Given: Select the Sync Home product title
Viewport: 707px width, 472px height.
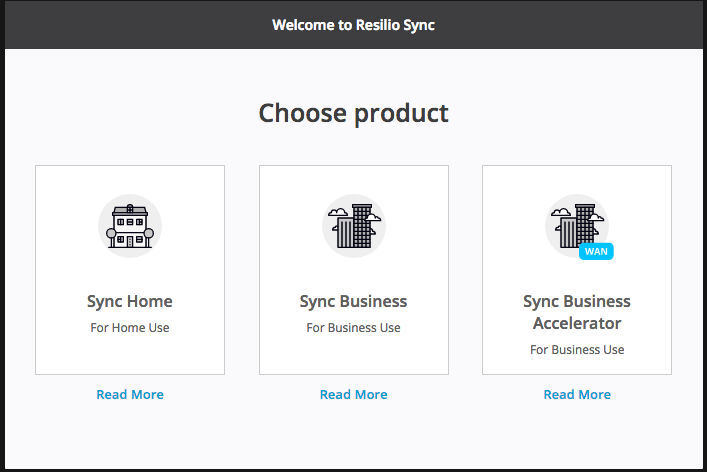Looking at the screenshot, I should tap(130, 302).
